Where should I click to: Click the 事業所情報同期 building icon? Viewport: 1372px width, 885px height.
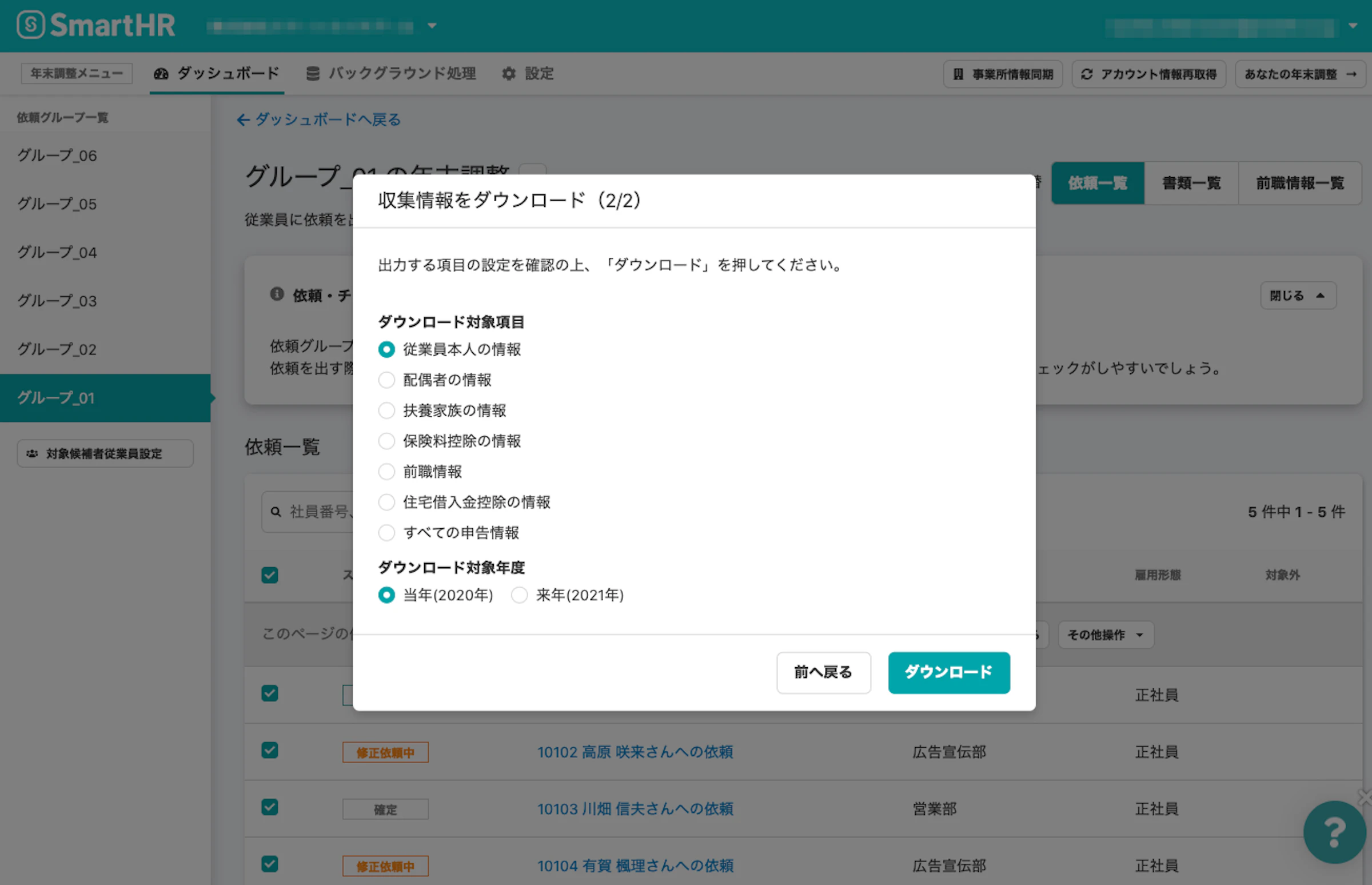pyautogui.click(x=958, y=74)
